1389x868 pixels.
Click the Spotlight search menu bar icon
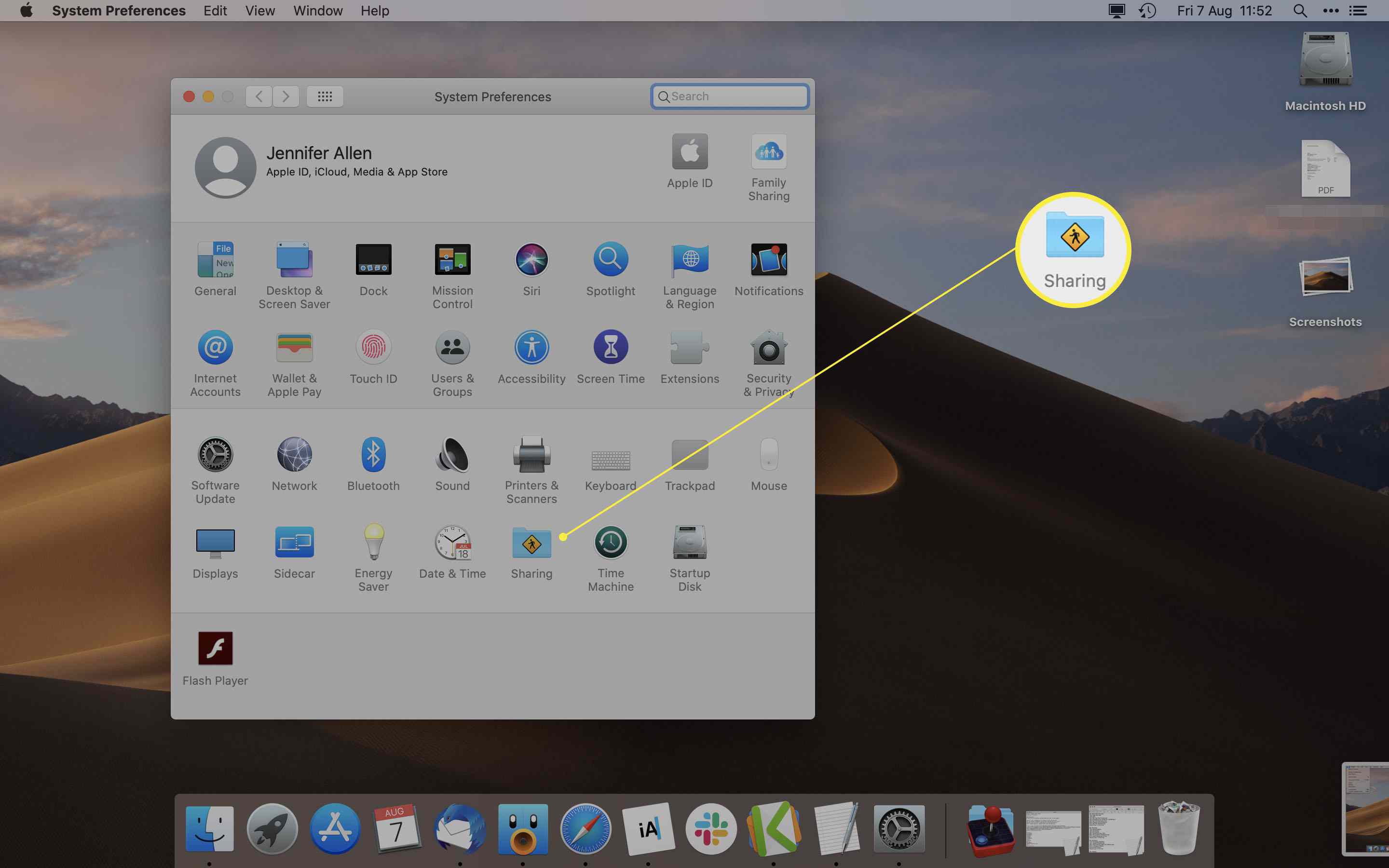1300,10
